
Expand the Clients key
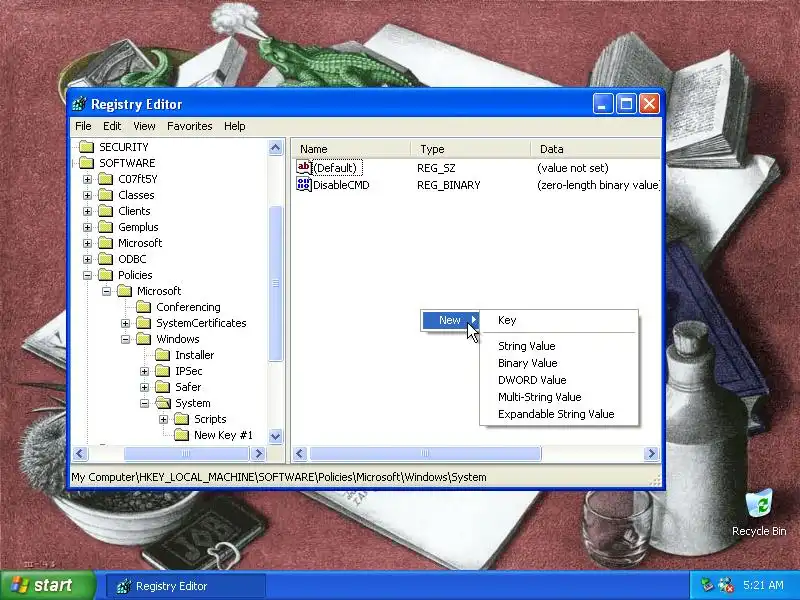click(87, 211)
